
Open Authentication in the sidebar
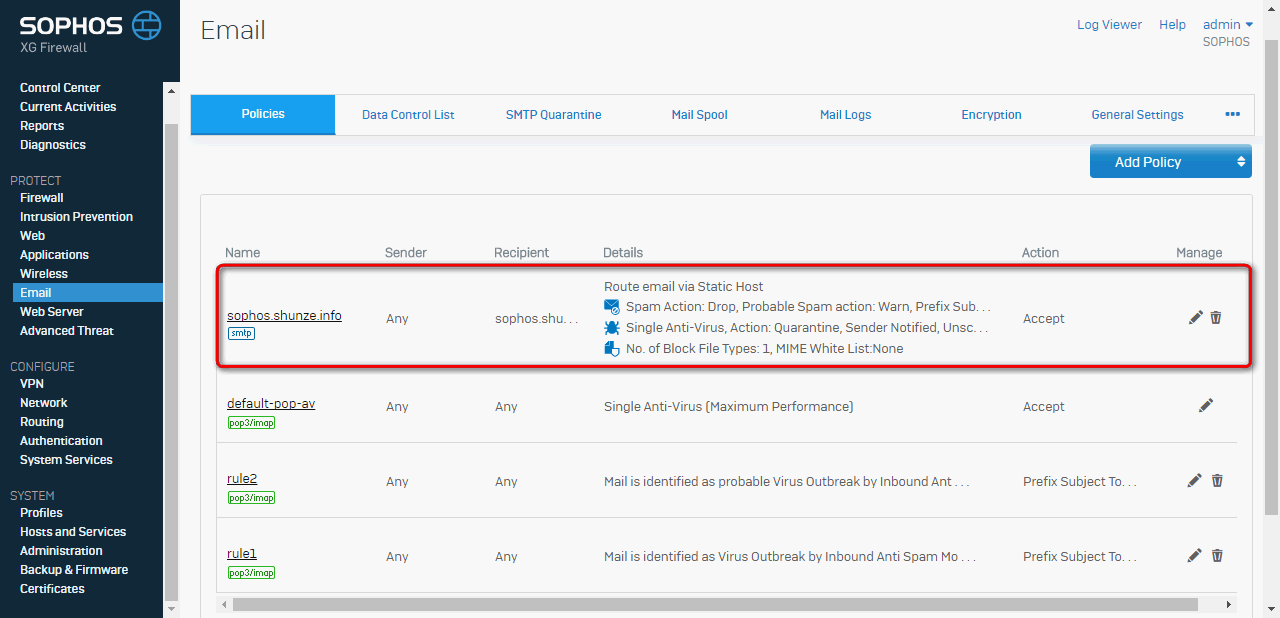click(x=61, y=441)
